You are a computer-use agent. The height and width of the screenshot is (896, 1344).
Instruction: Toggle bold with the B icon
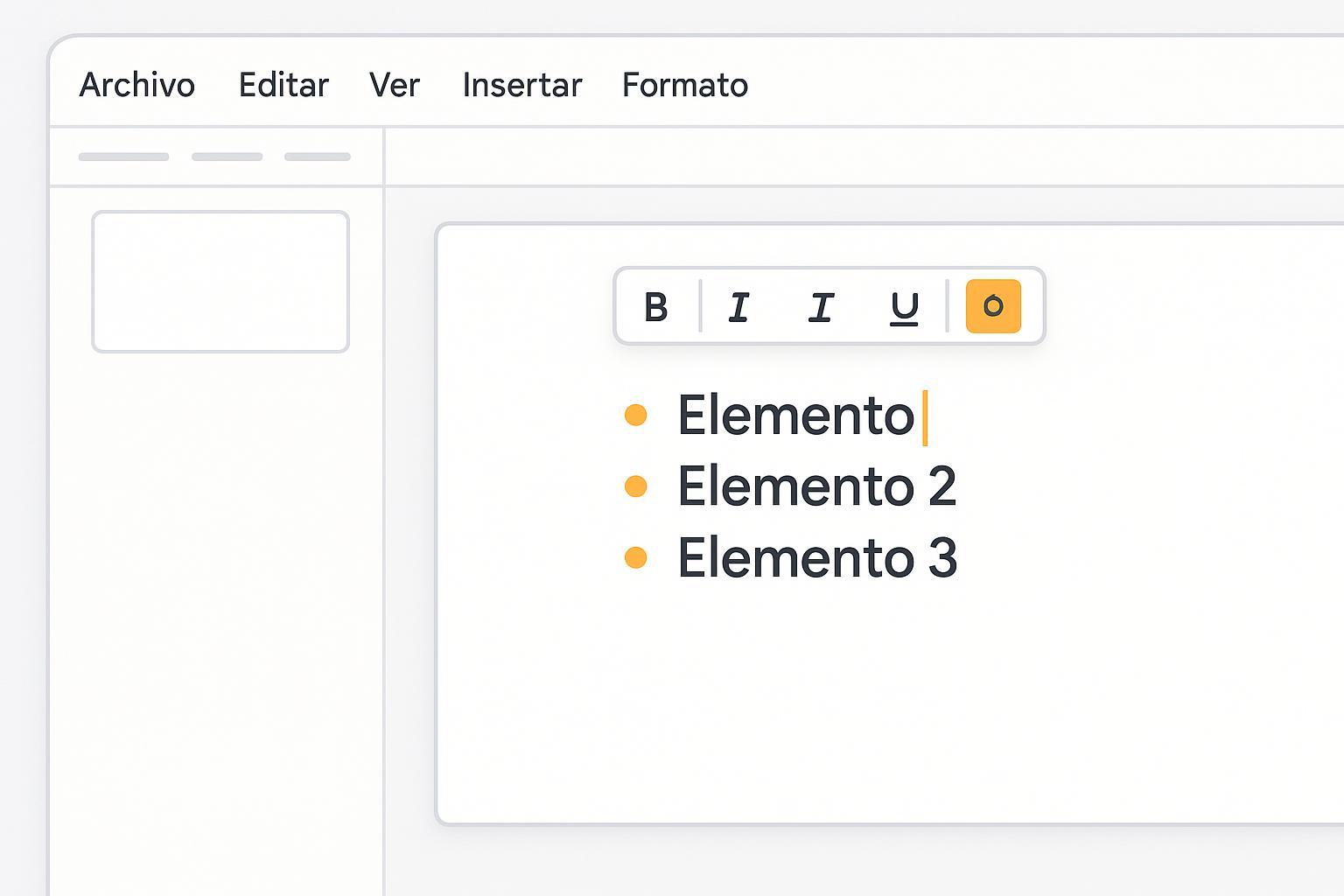coord(655,307)
